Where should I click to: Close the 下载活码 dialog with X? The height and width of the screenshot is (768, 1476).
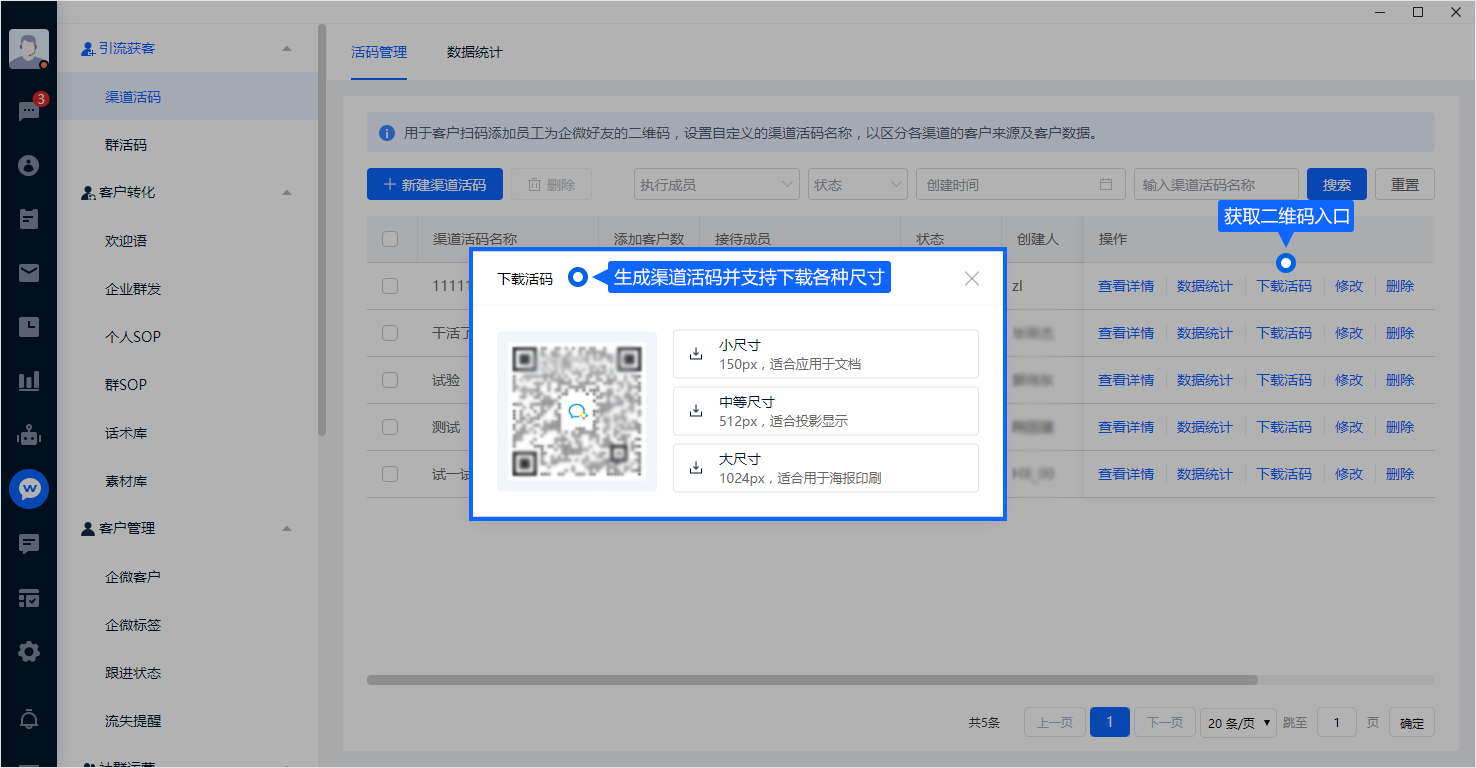click(971, 279)
